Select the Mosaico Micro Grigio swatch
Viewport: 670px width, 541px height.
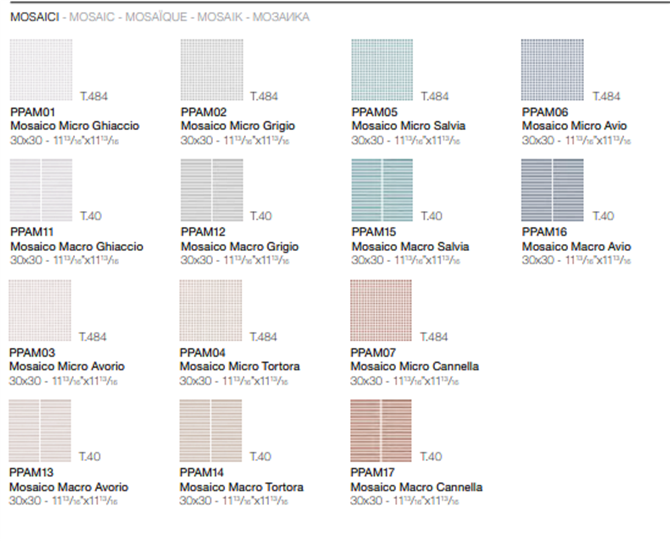[211, 71]
